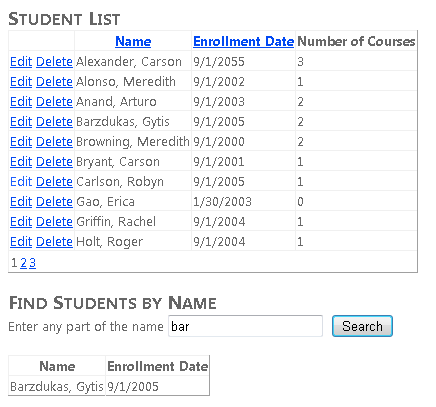Delete Anand, Arturo from the list

point(54,102)
